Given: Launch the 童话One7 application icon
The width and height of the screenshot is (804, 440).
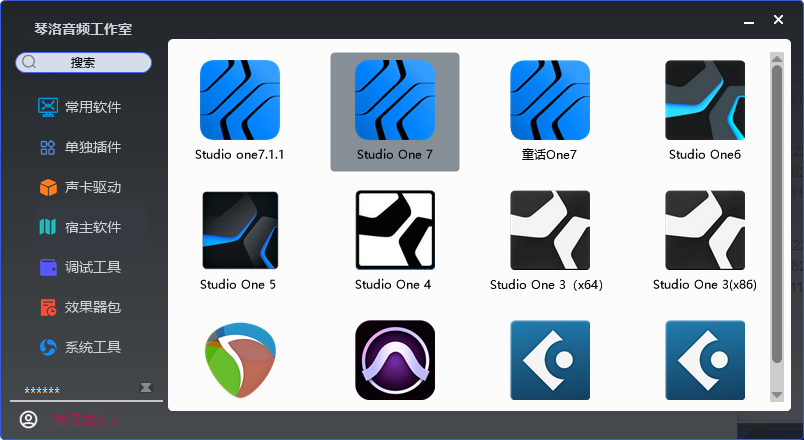Looking at the screenshot, I should pyautogui.click(x=550, y=100).
